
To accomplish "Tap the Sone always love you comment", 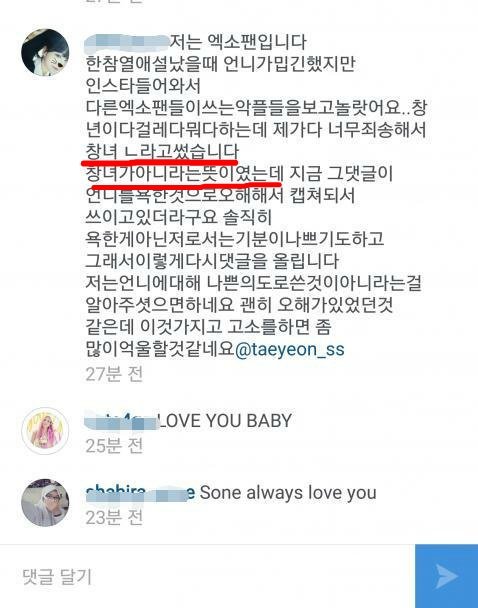I will [x=288, y=493].
